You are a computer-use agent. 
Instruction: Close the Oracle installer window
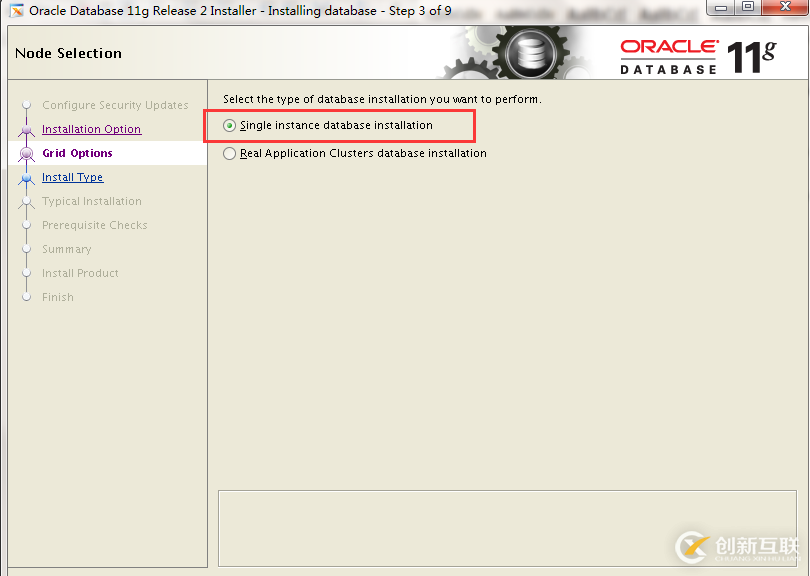point(785,7)
